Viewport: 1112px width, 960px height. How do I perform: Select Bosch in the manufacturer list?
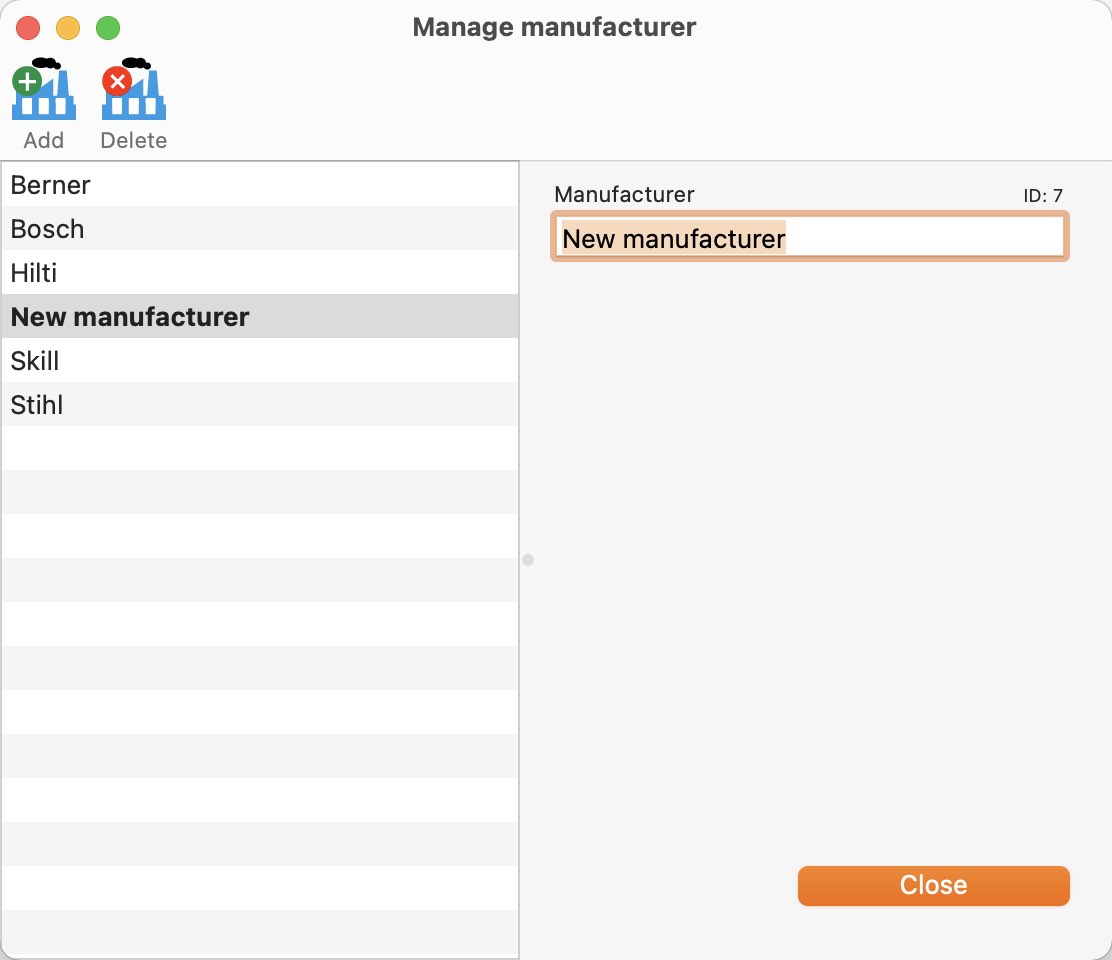coord(260,228)
